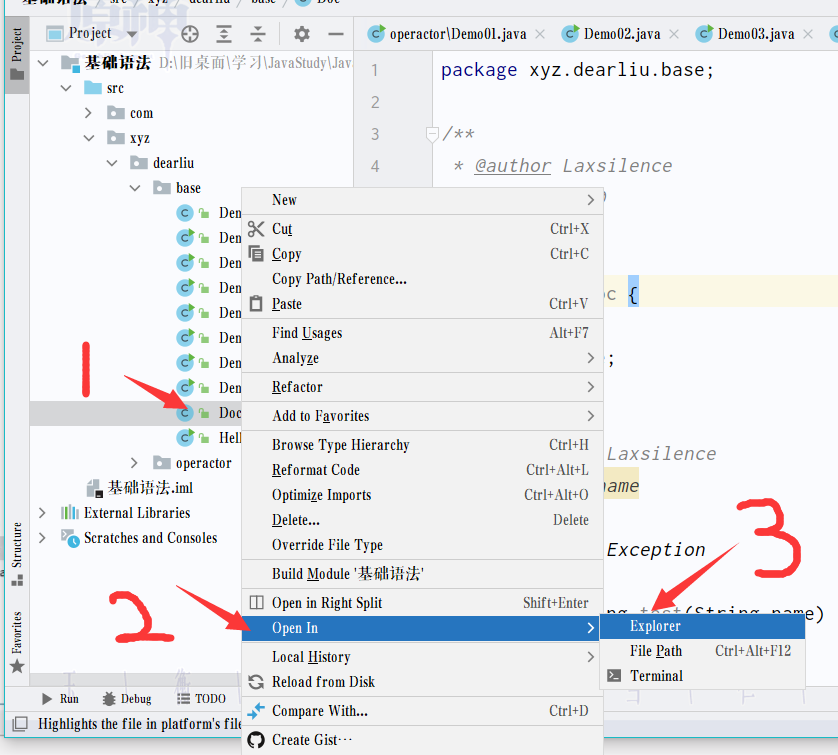Hide the Project panel with minus icon
The image size is (838, 755).
click(335, 34)
